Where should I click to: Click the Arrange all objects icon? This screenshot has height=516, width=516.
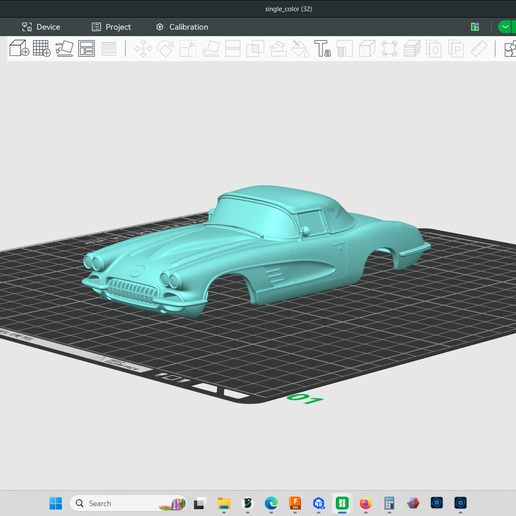(86, 49)
